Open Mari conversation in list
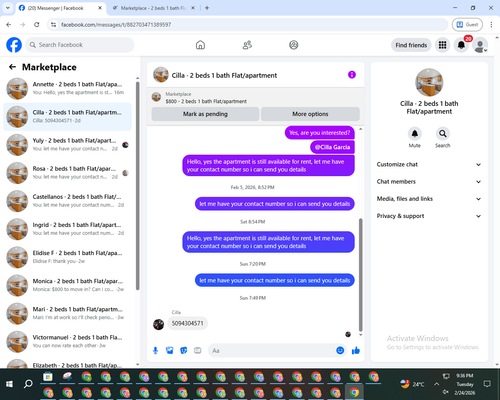The height and width of the screenshot is (400, 500). click(x=68, y=313)
